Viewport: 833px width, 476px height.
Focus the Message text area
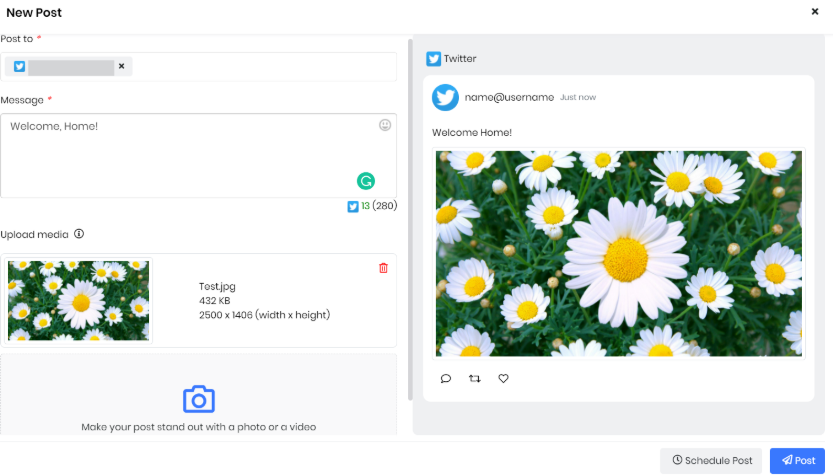tap(199, 156)
